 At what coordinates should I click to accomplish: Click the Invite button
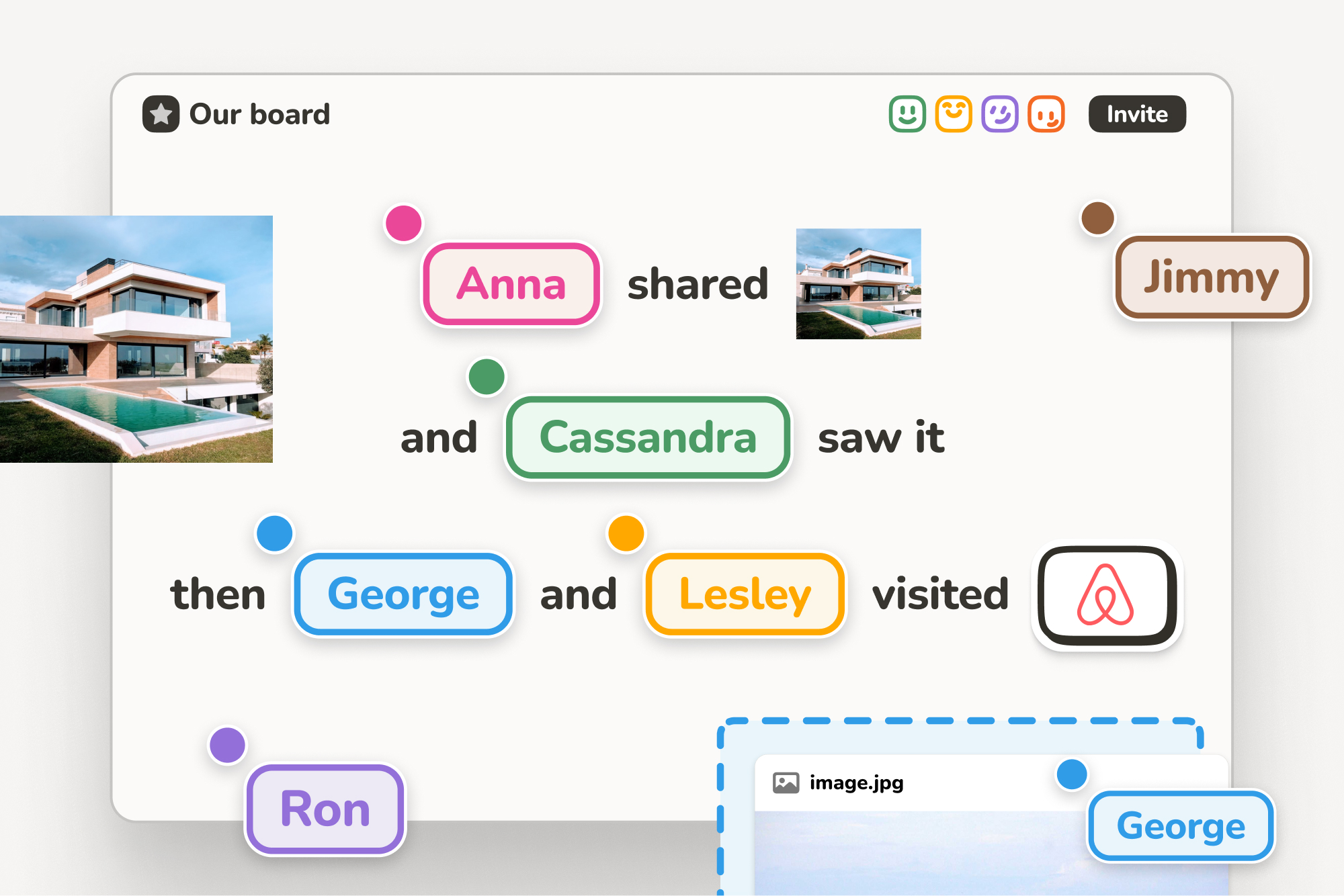(1137, 114)
